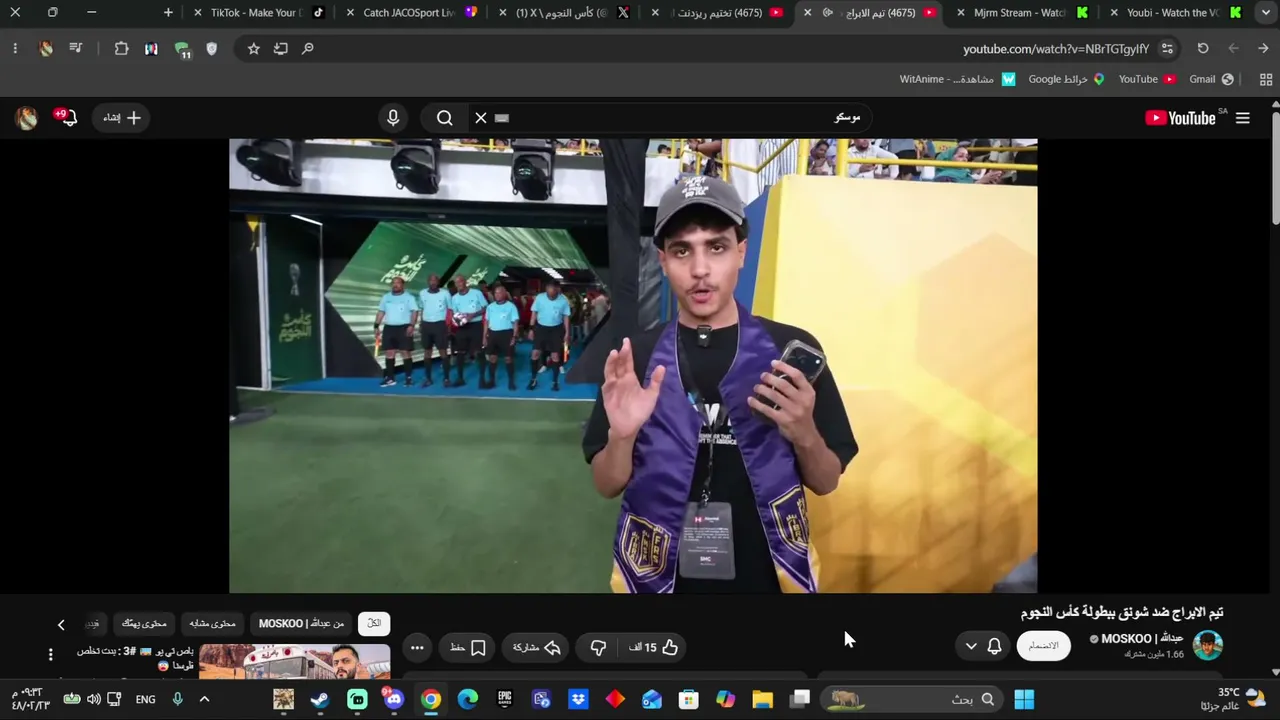Open the all bookmarks grid icon

1266,79
